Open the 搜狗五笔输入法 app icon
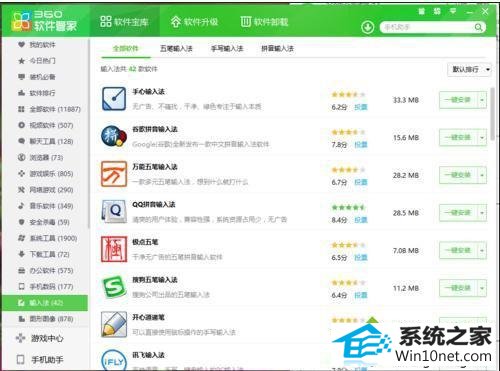The height and width of the screenshot is (371, 500). tap(114, 287)
